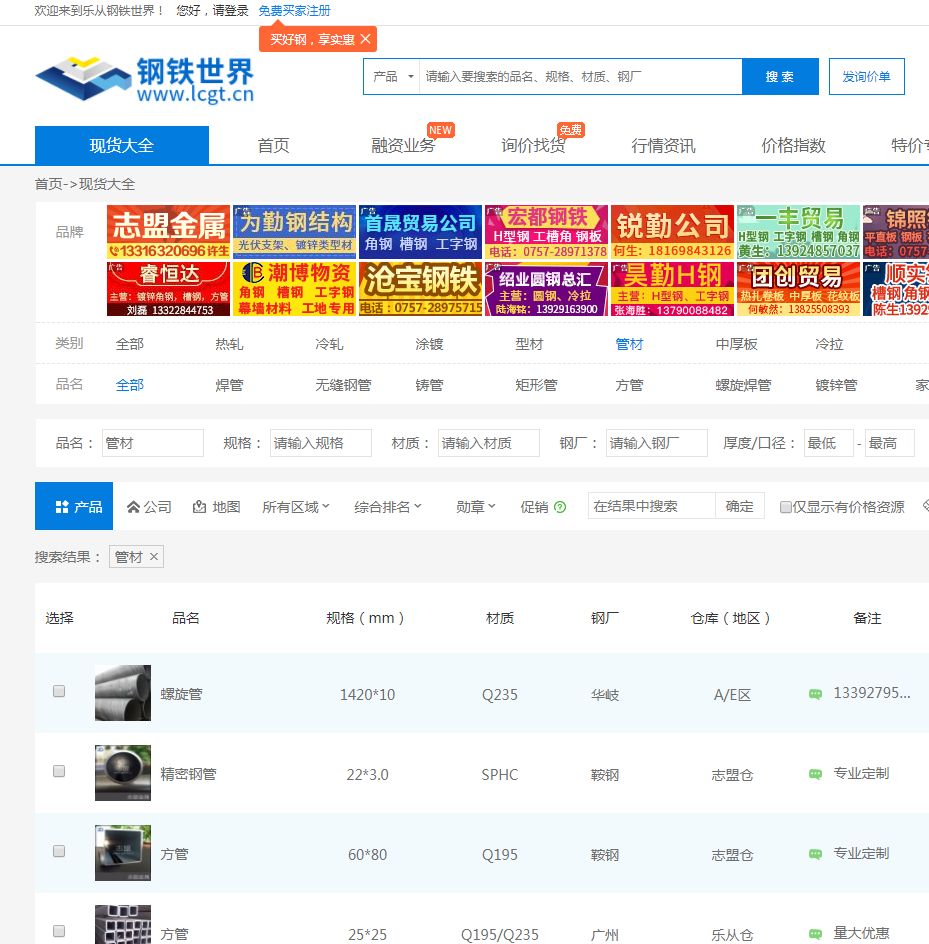The height and width of the screenshot is (944, 929).
Task: Switch to the 产品 grid view tab
Action: (74, 506)
